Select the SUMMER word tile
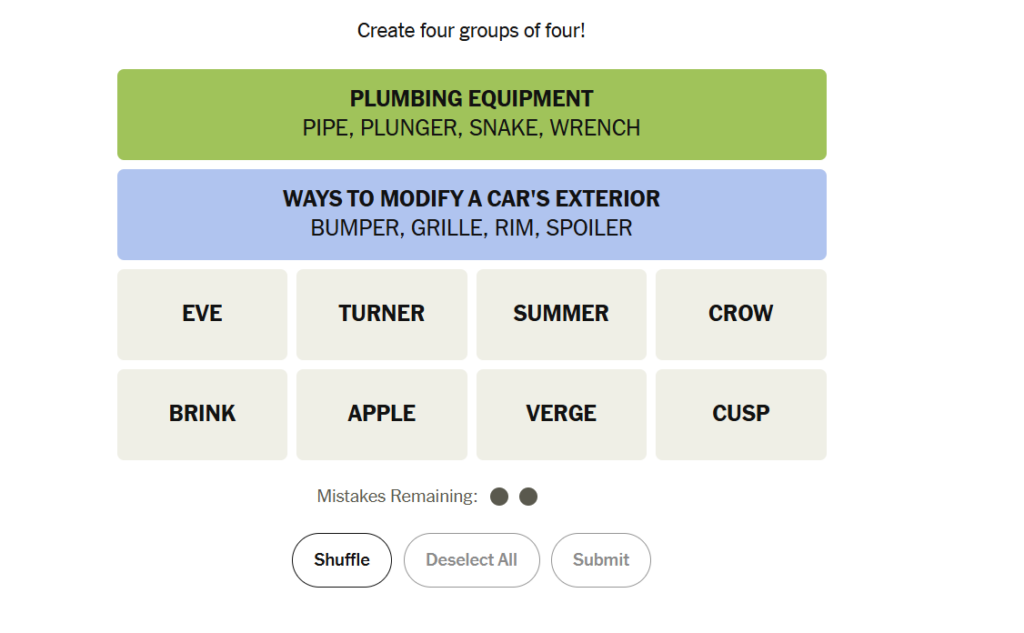Image resolution: width=1024 pixels, height=633 pixels. [561, 314]
